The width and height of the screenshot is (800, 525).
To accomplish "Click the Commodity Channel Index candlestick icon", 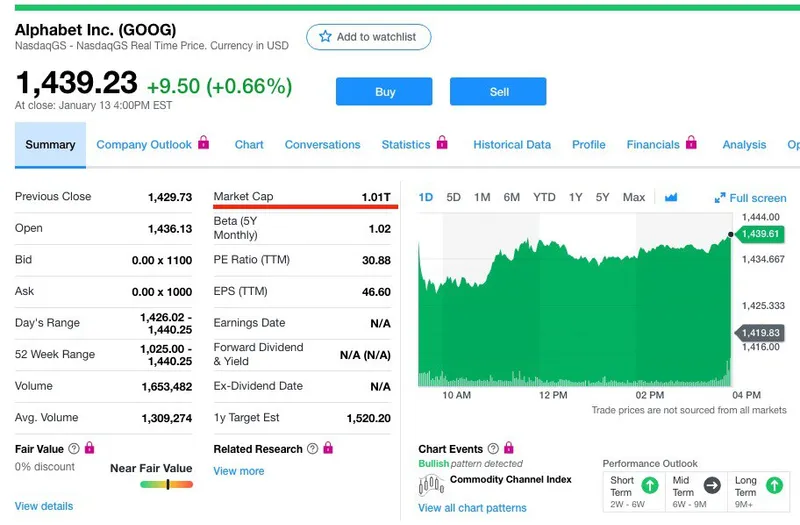I will 430,485.
